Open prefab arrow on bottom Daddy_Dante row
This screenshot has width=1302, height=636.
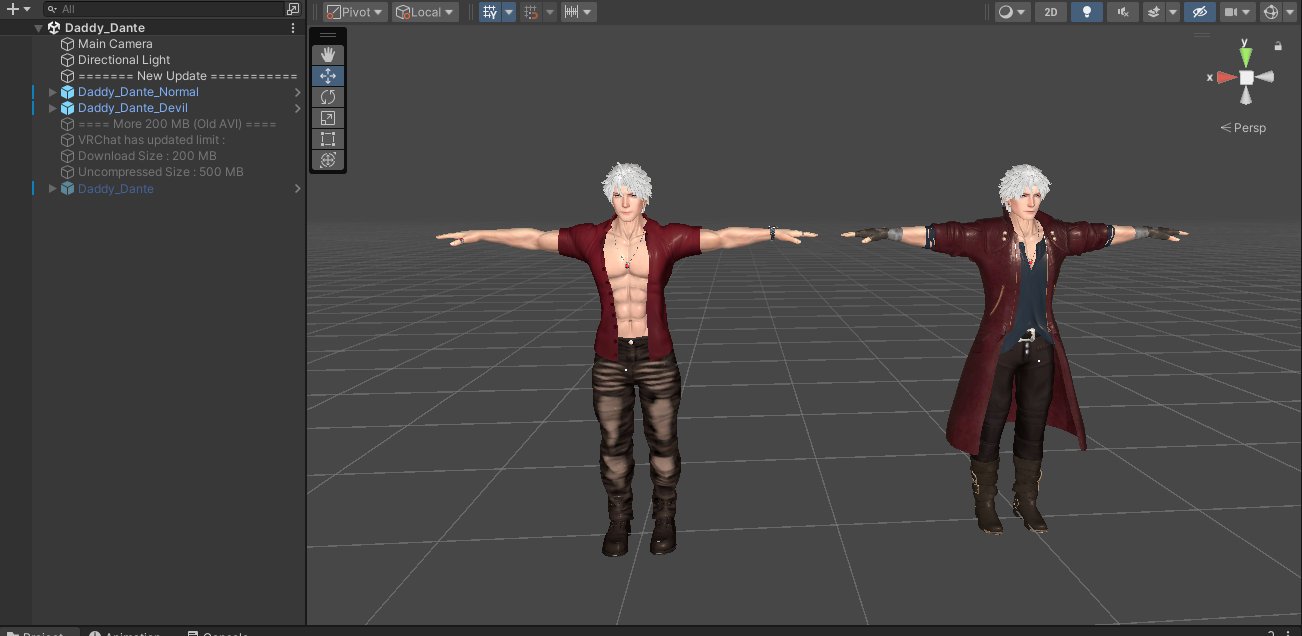(x=297, y=189)
